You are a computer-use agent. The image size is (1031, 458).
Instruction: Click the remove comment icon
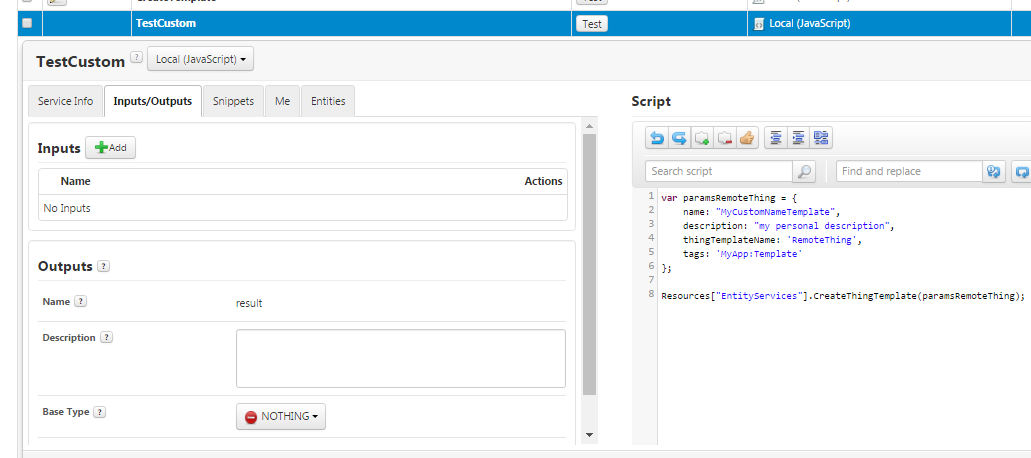point(725,138)
